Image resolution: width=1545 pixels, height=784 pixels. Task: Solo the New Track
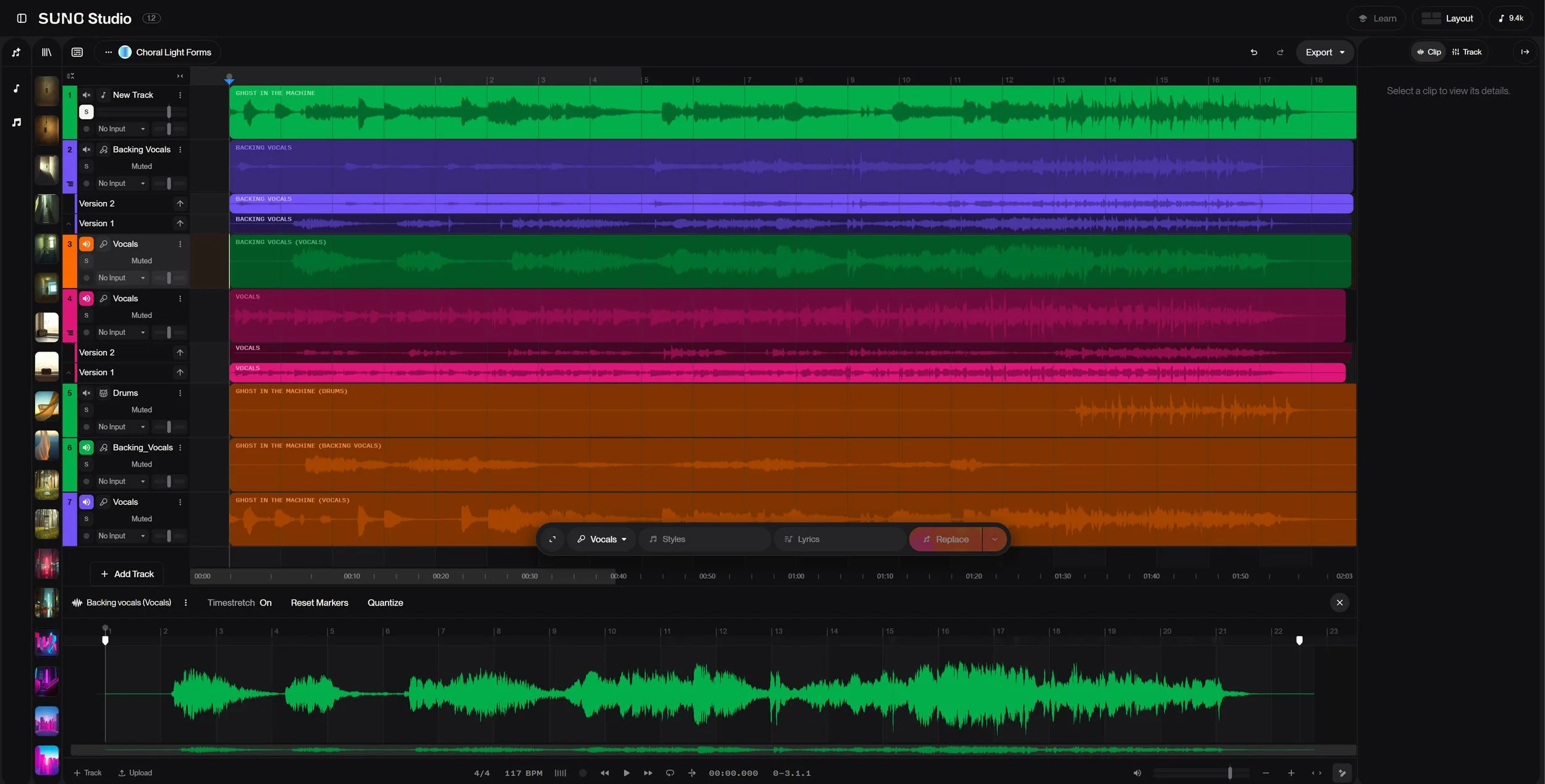[x=87, y=112]
